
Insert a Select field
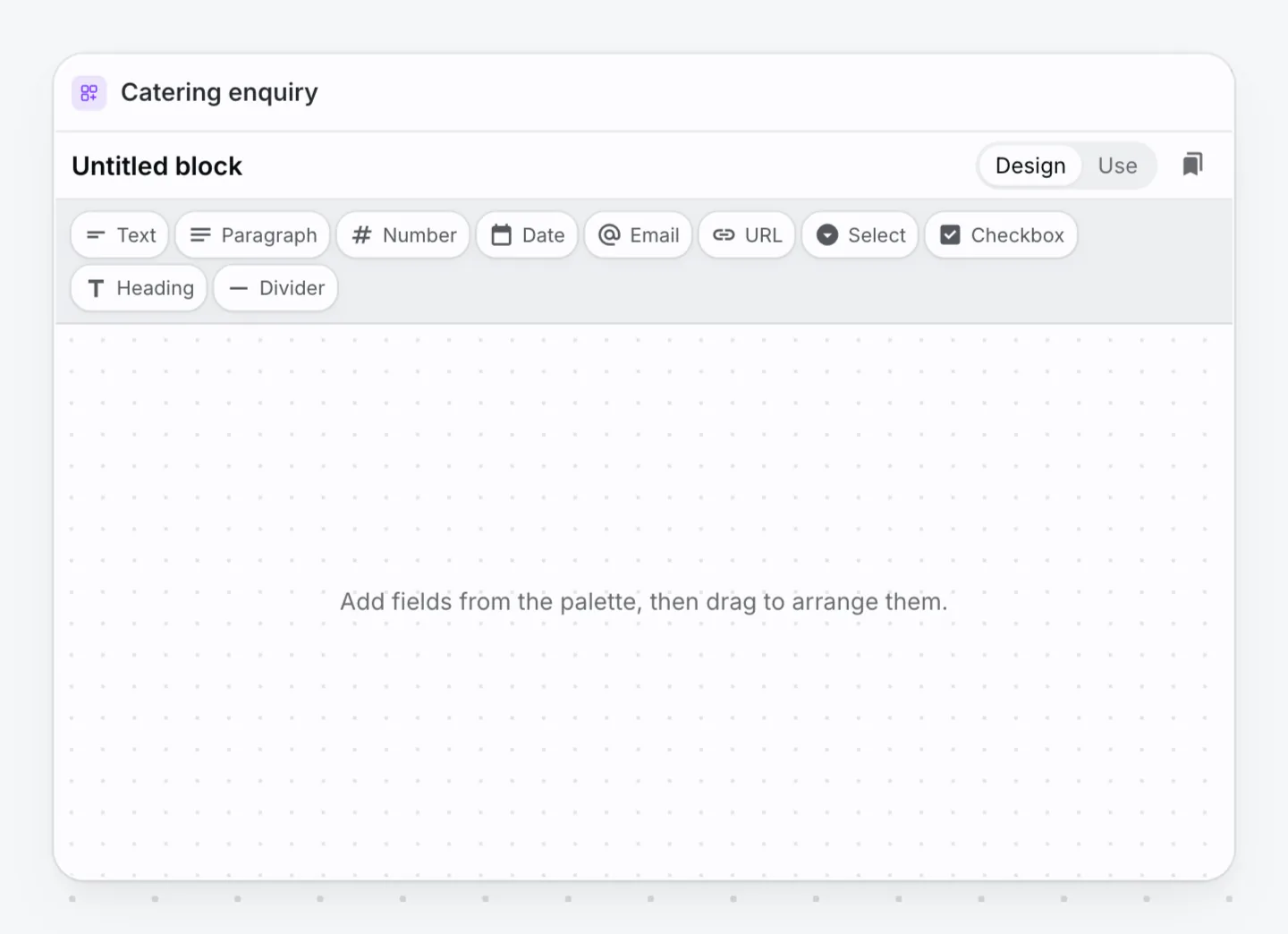tap(860, 235)
